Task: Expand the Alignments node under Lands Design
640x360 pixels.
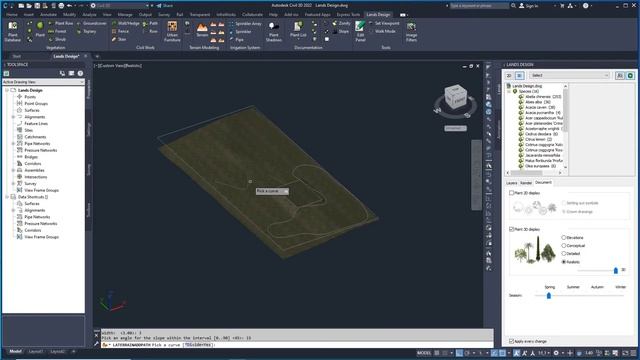Action: (13, 117)
